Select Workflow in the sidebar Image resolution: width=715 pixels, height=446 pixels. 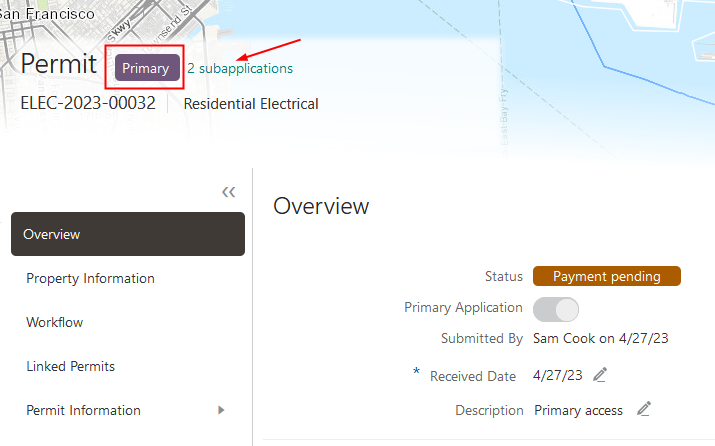click(x=54, y=322)
